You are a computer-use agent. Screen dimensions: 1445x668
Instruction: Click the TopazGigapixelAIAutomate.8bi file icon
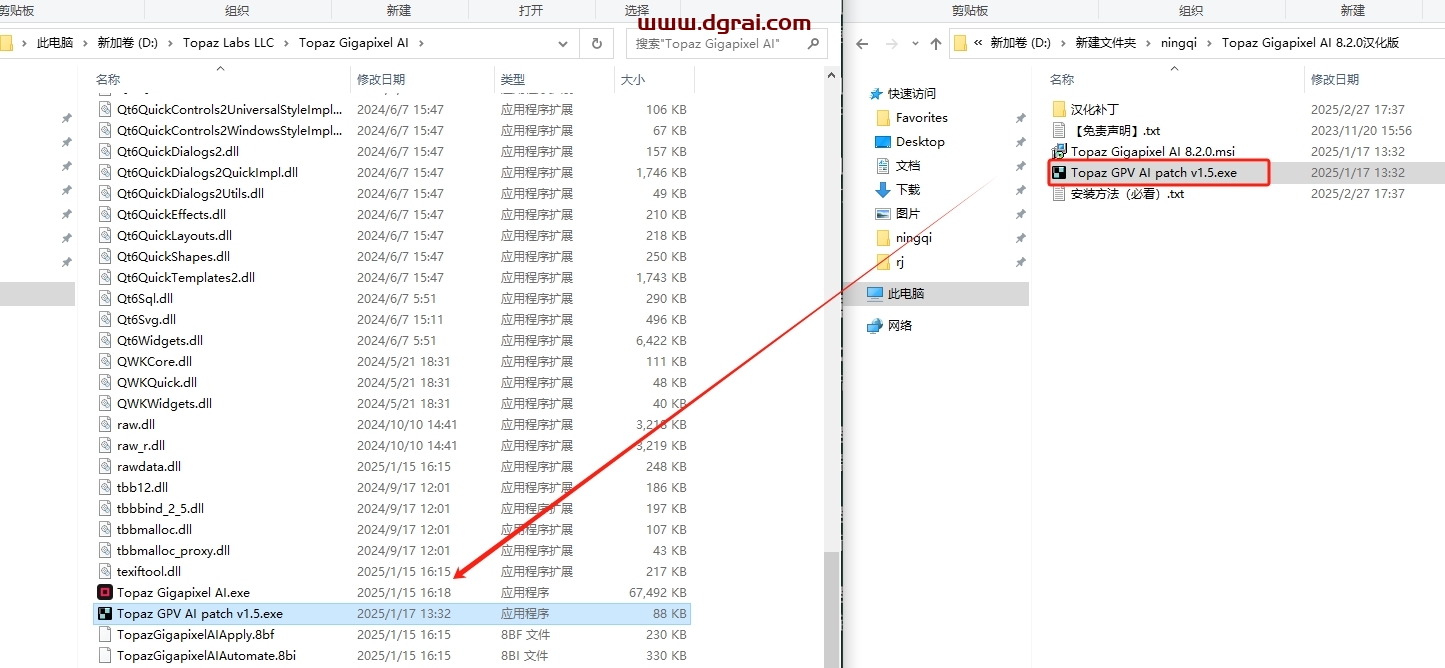[104, 656]
